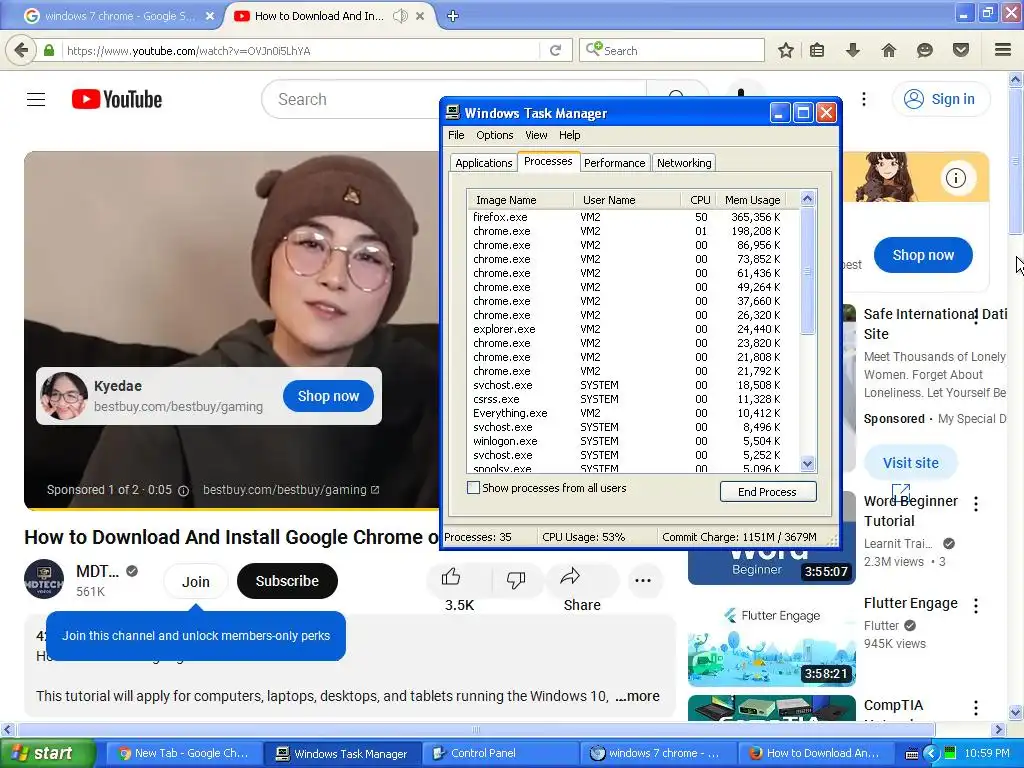Select the firefox.exe process row

coord(633,217)
